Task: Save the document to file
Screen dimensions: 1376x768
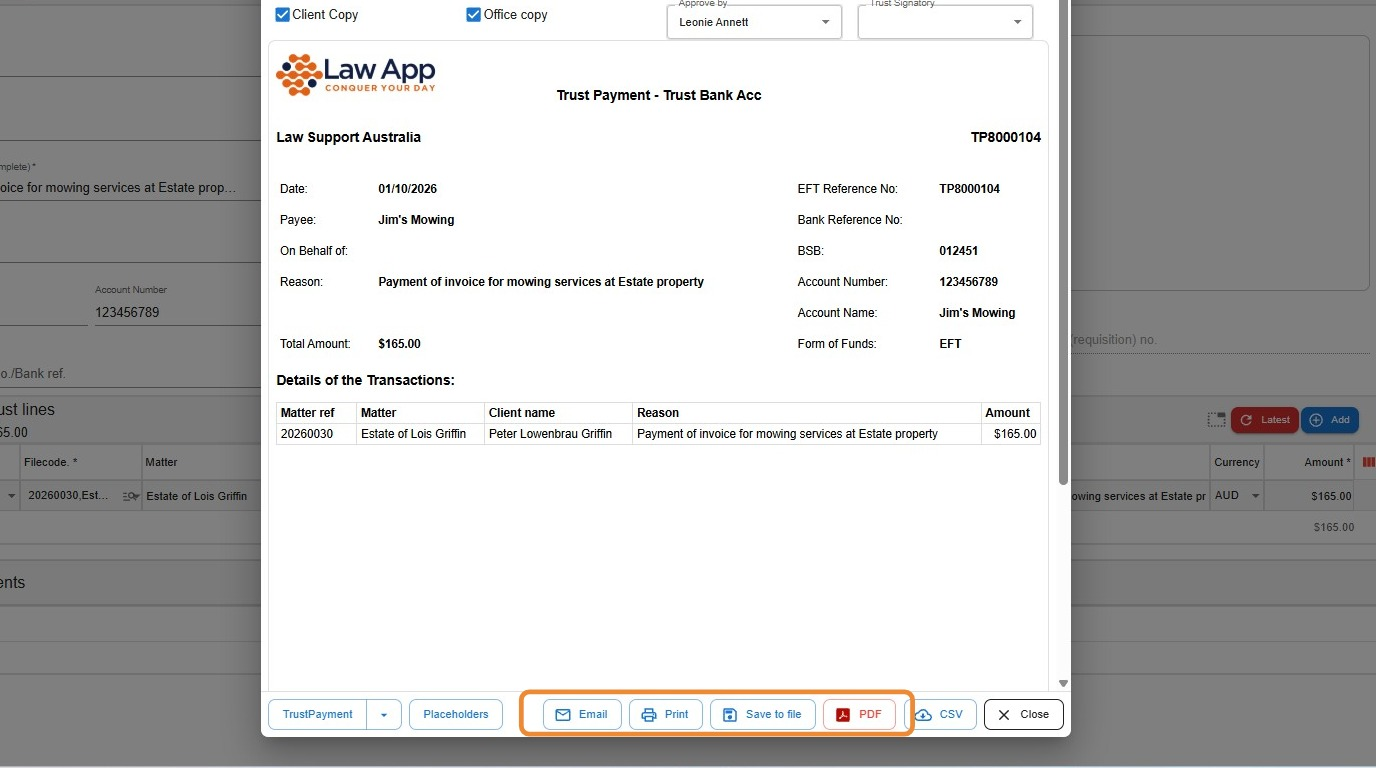Action: (763, 714)
